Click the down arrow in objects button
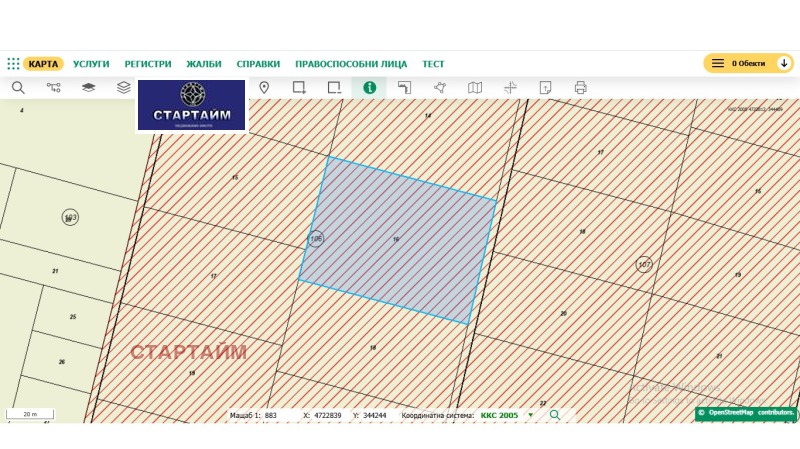 784,63
